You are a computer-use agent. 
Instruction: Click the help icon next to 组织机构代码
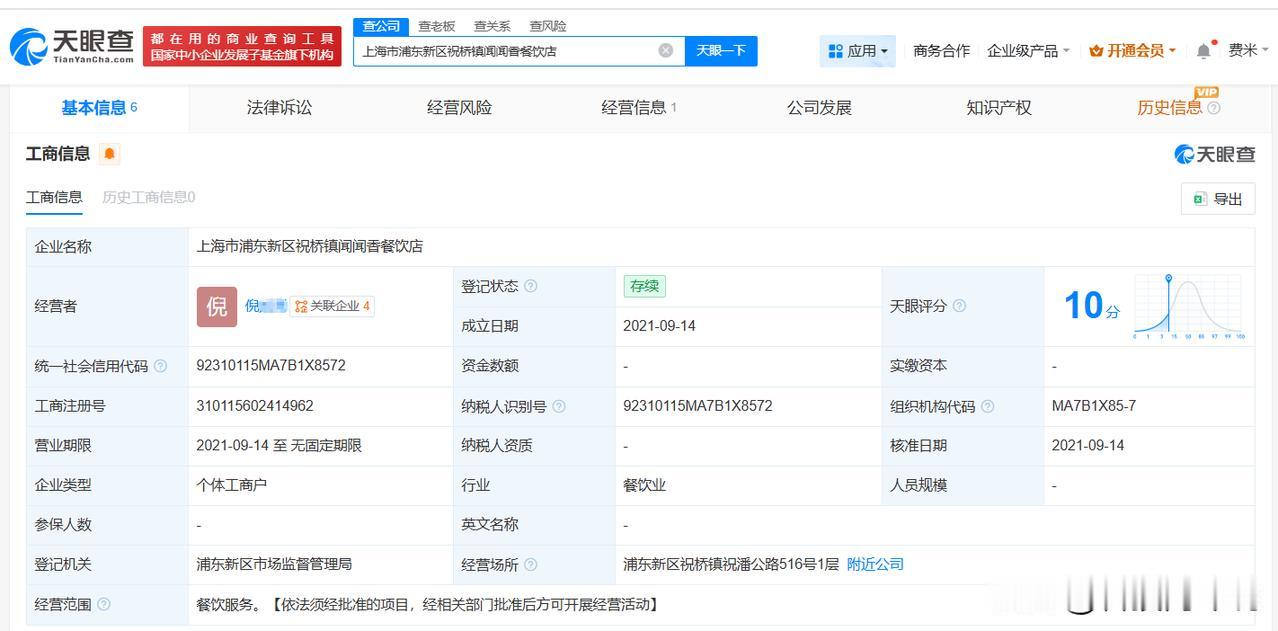click(988, 406)
